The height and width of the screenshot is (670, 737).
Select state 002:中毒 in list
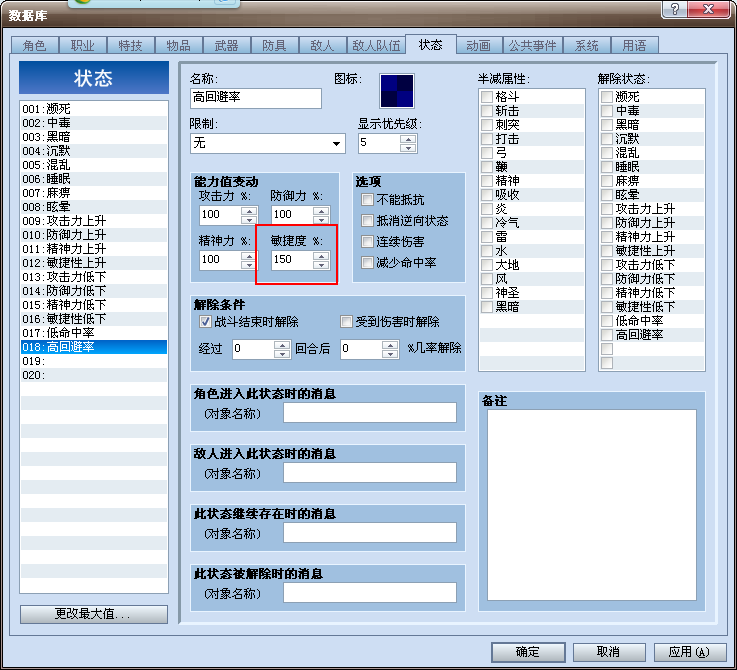(94, 123)
